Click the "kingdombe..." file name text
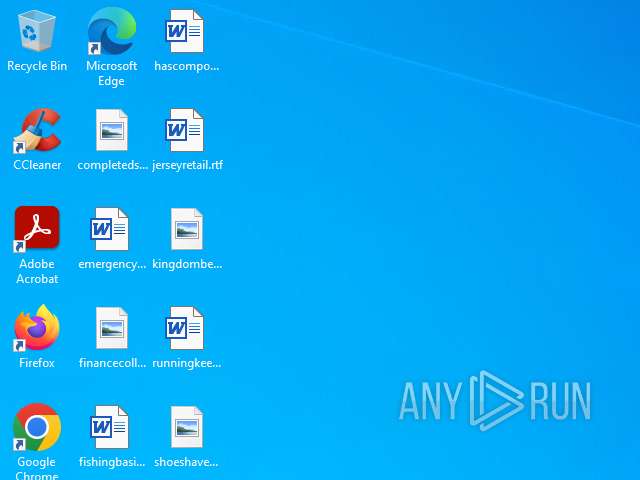This screenshot has width=640, height=480. 187,264
